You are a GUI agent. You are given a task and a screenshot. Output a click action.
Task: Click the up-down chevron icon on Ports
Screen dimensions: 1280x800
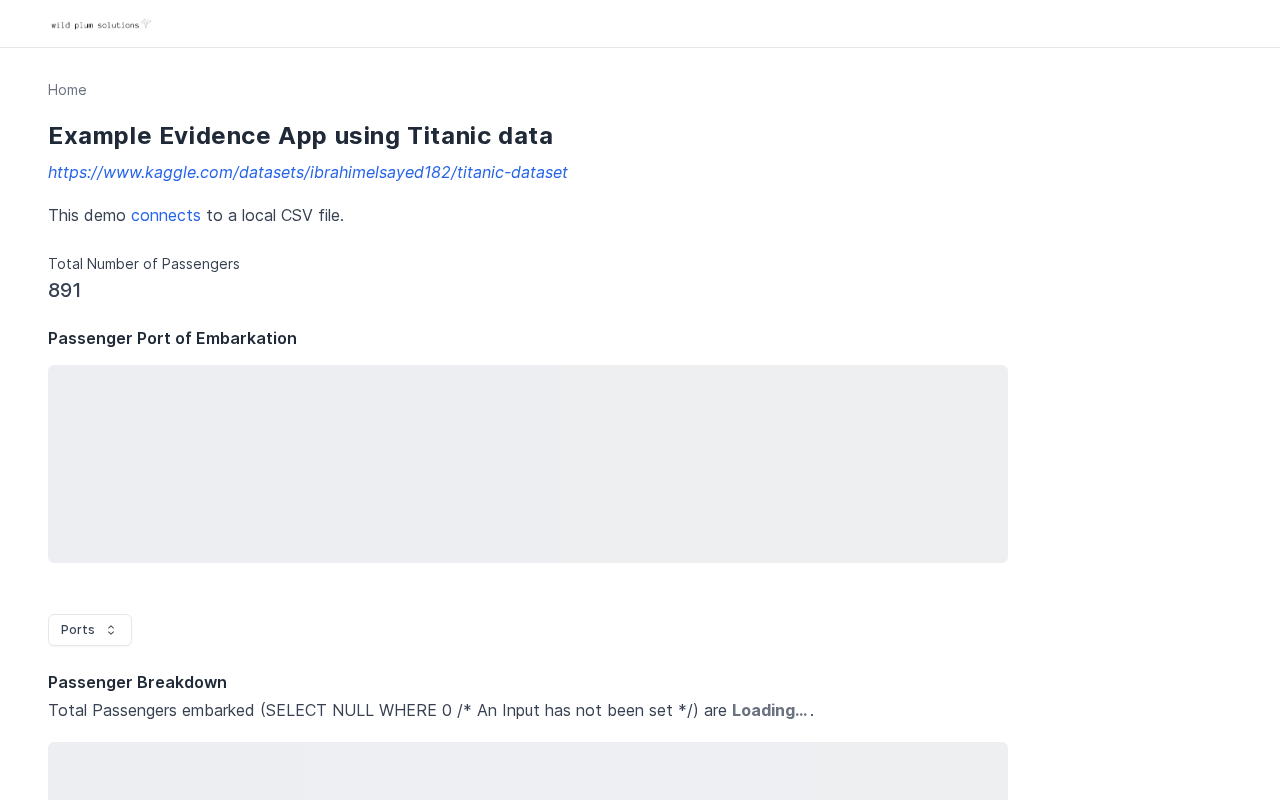point(111,630)
